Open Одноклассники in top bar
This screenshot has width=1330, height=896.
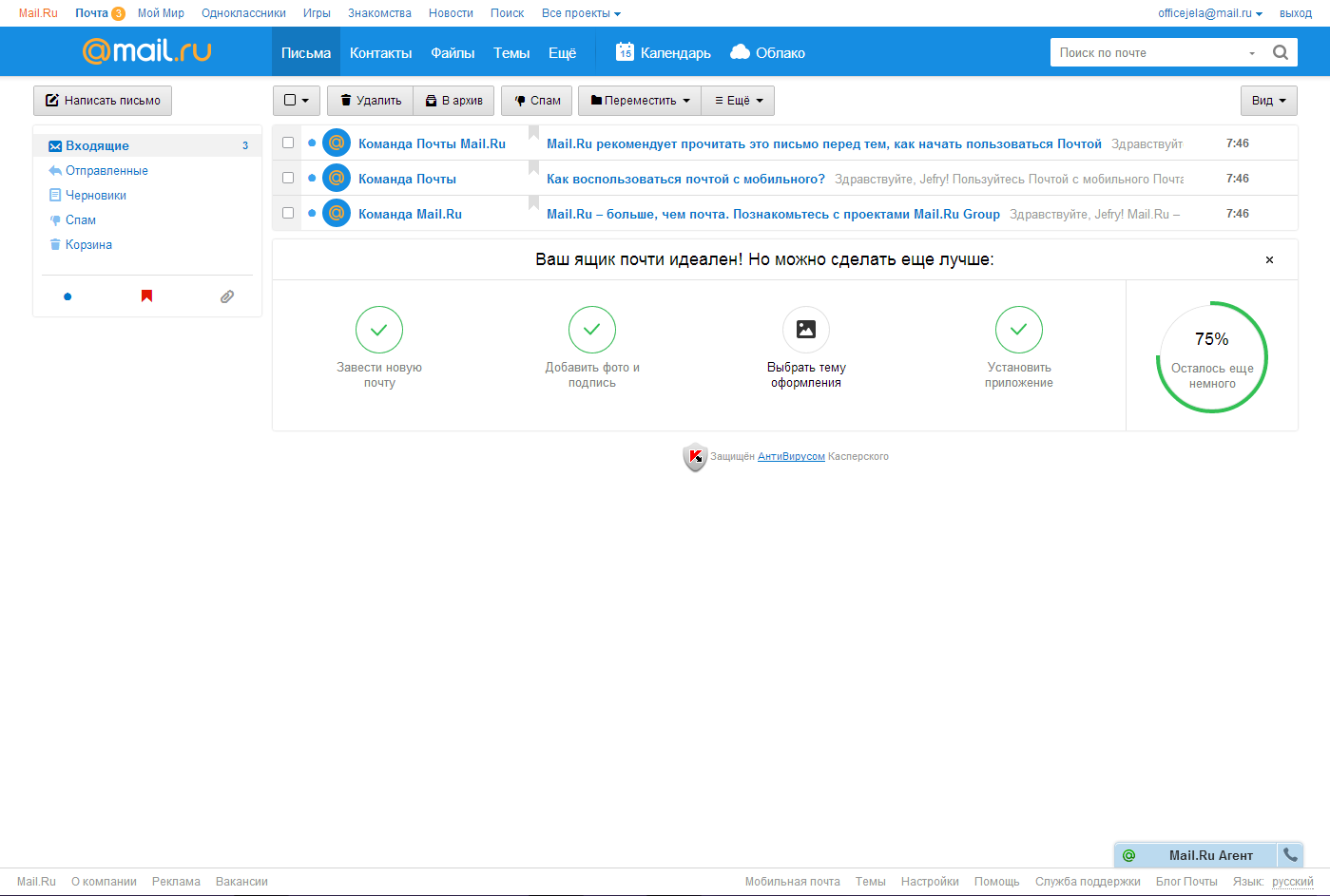click(243, 13)
